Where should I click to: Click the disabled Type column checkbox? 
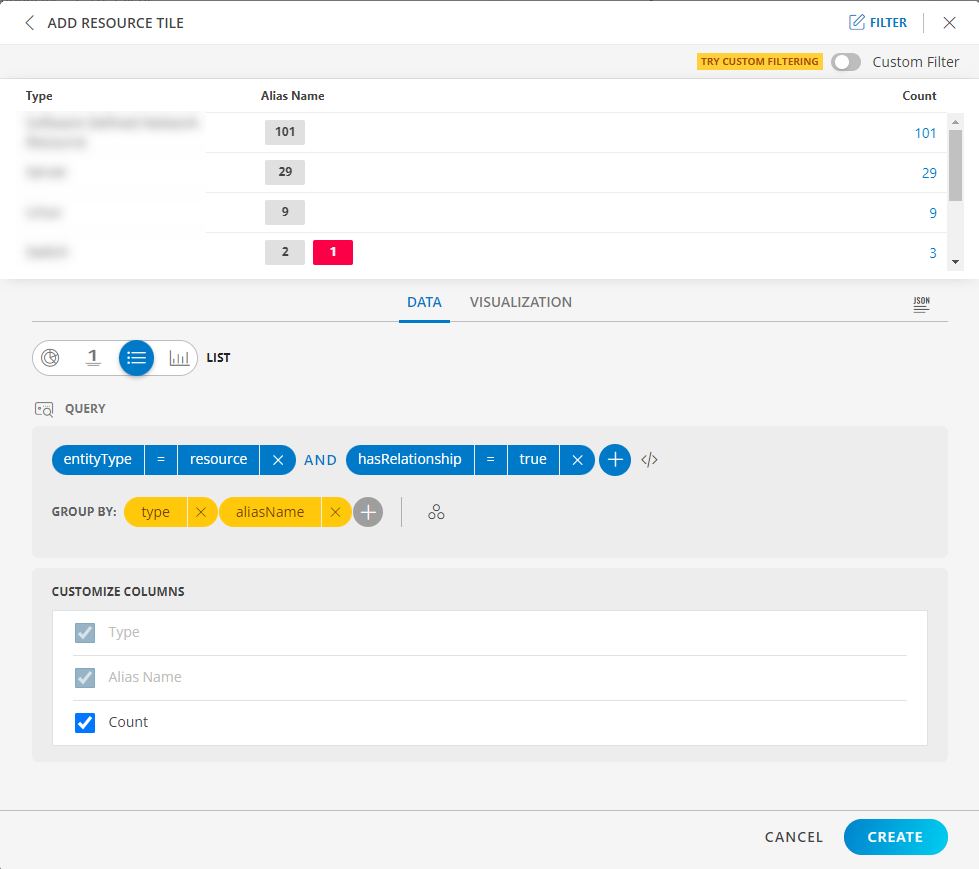pyautogui.click(x=84, y=632)
